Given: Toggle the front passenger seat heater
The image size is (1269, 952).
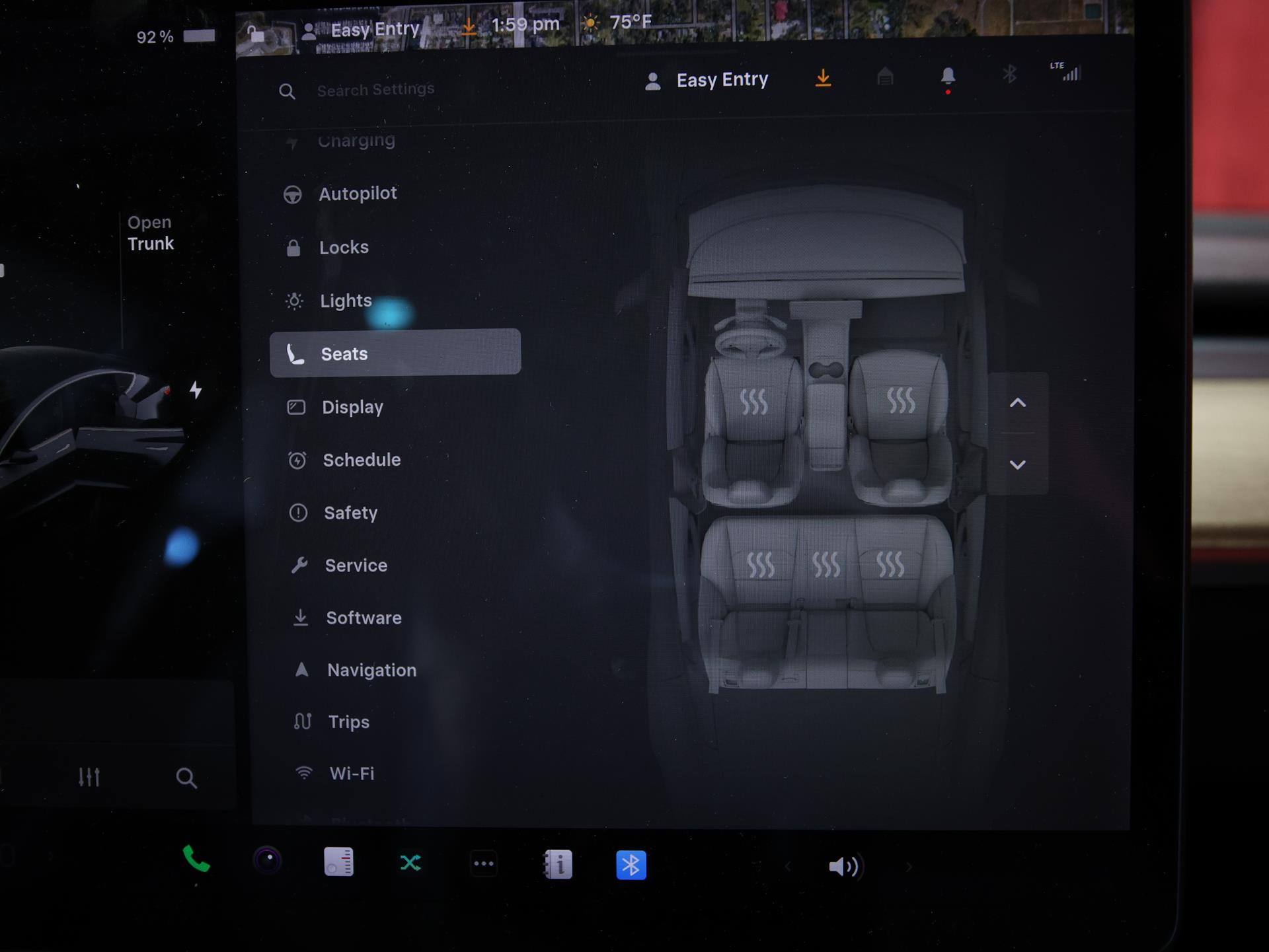Looking at the screenshot, I should (901, 400).
